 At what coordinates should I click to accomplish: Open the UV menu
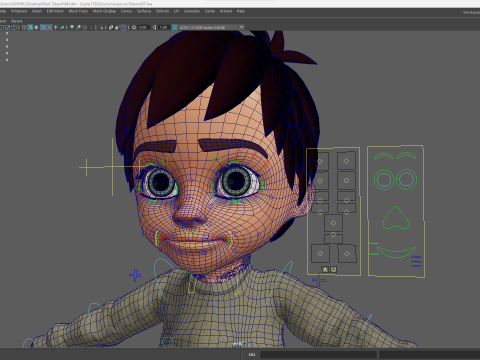(x=176, y=11)
